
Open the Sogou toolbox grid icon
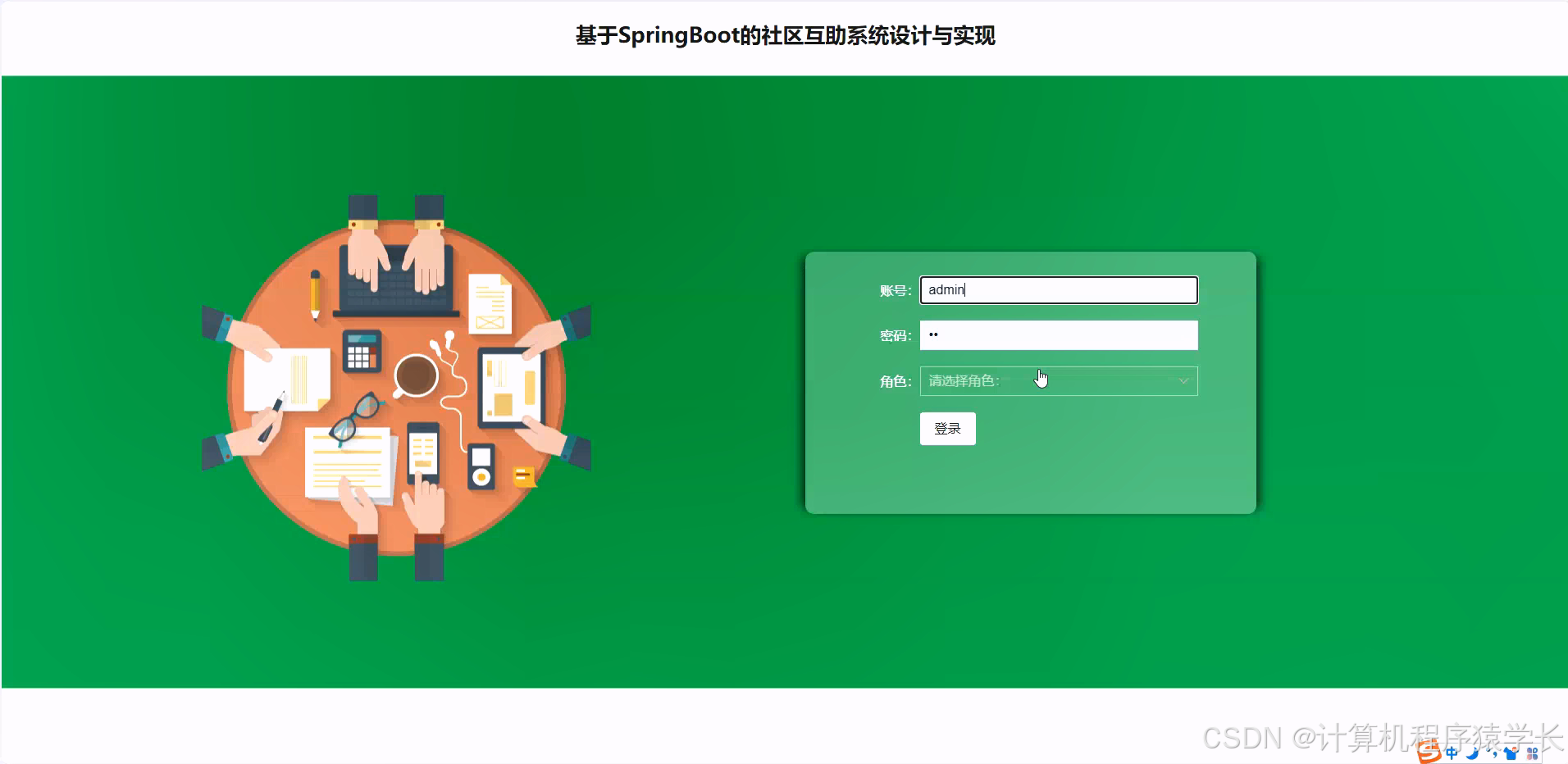pyautogui.click(x=1532, y=753)
